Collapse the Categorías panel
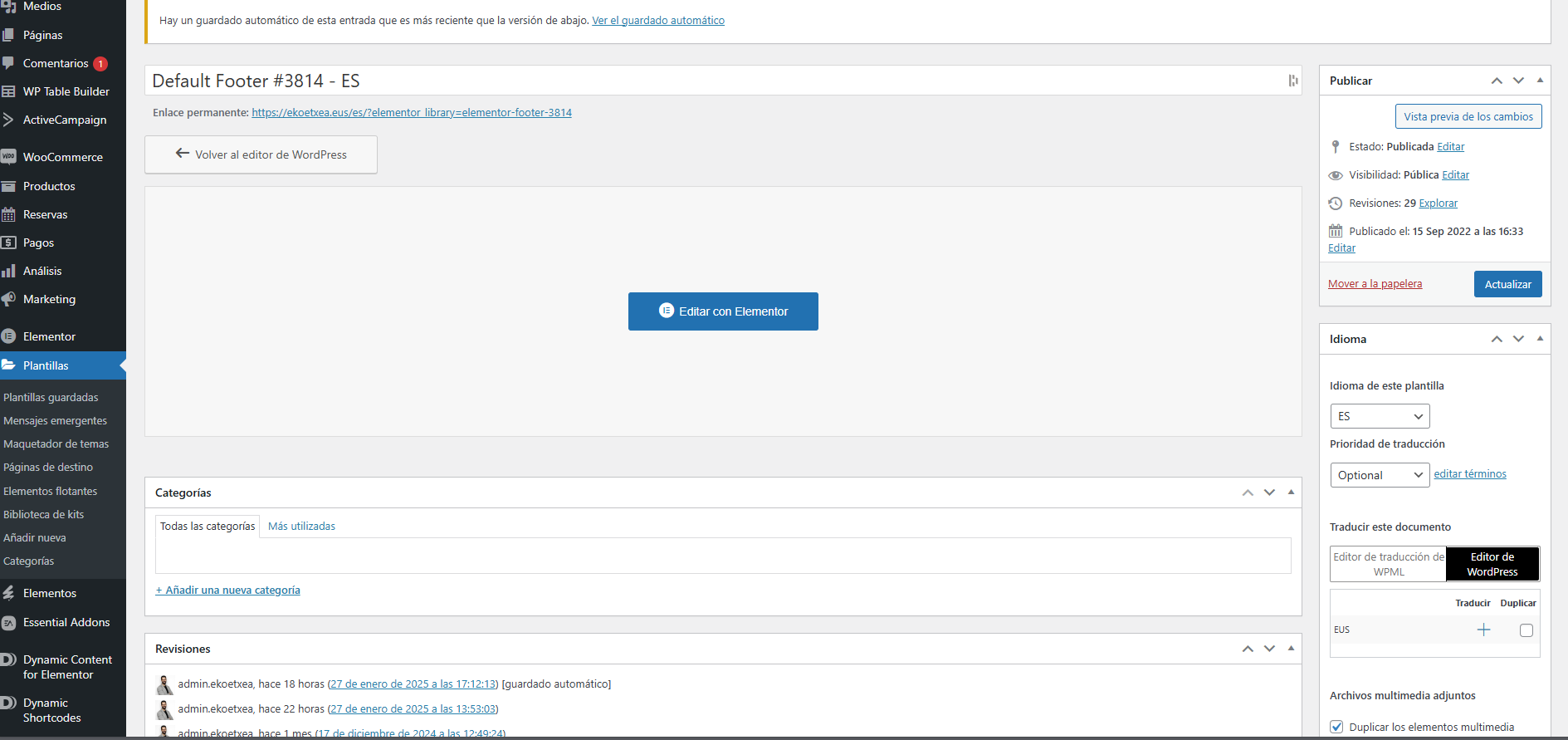 click(1291, 493)
